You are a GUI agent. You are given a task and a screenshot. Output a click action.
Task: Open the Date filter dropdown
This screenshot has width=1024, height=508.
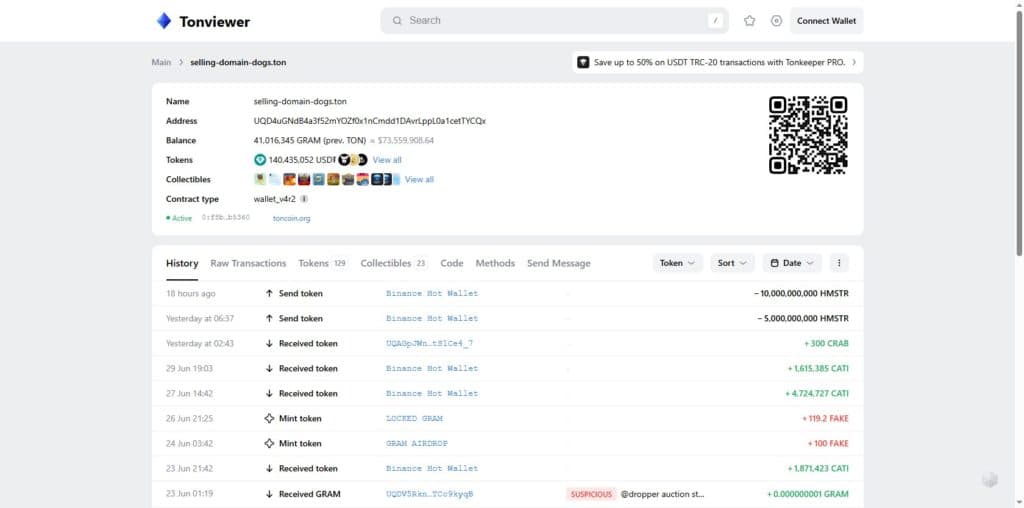[792, 263]
